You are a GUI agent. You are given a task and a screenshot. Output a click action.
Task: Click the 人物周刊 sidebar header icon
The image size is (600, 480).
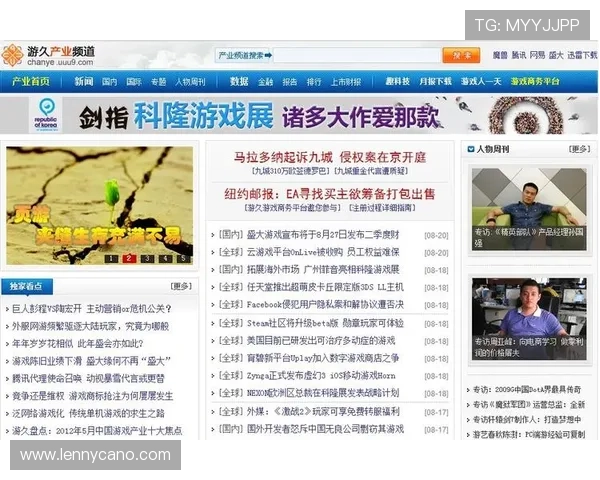(x=471, y=149)
